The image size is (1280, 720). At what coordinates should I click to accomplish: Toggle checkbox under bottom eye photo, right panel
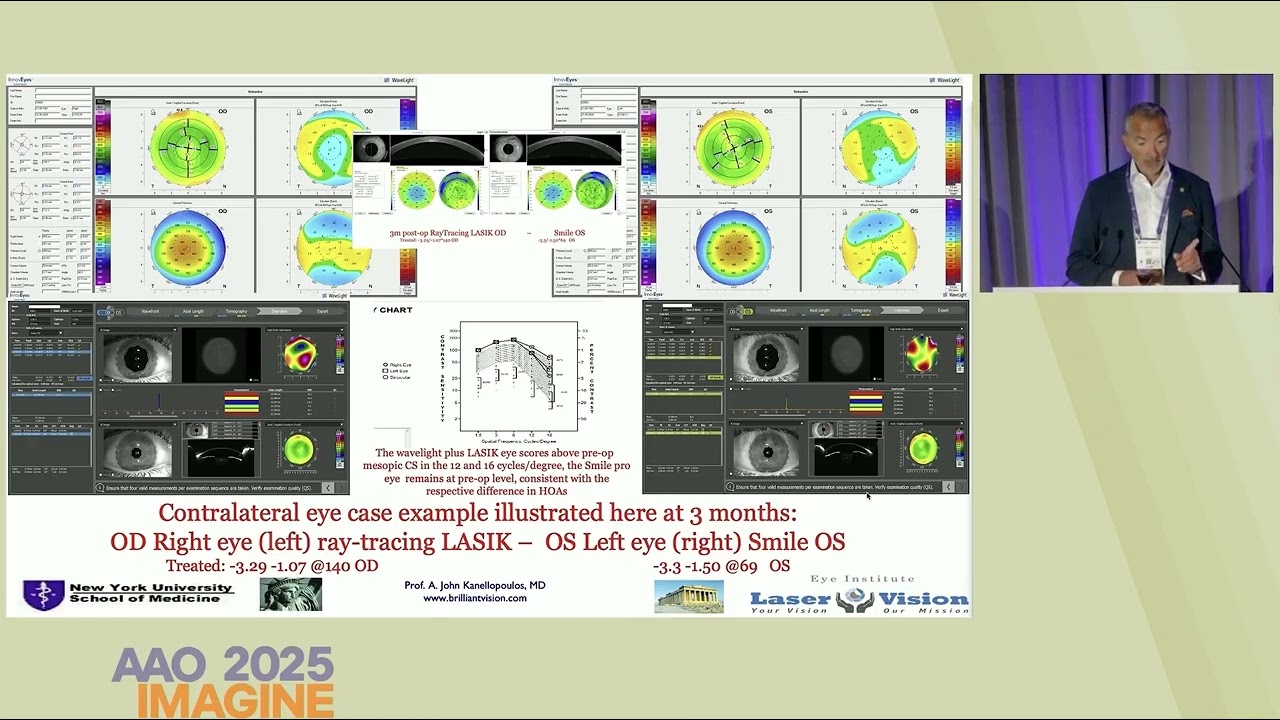[x=731, y=474]
